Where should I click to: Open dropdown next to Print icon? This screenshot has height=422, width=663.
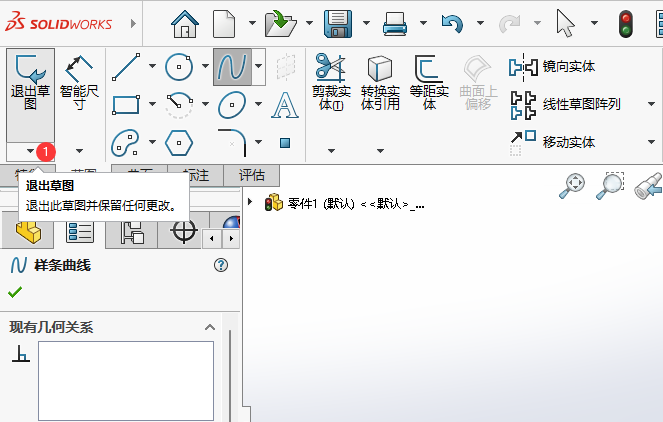tap(423, 23)
